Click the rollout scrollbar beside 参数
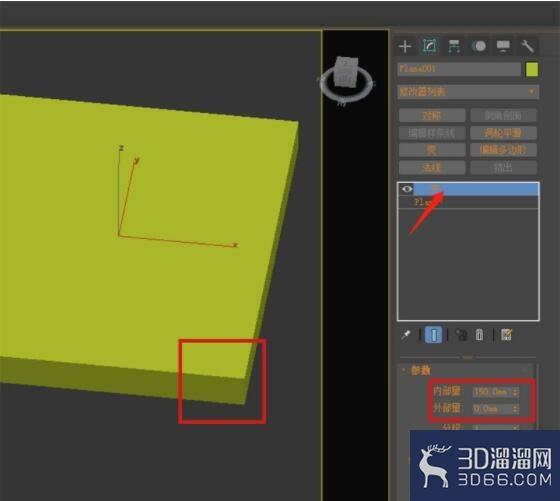 pyautogui.click(x=538, y=396)
